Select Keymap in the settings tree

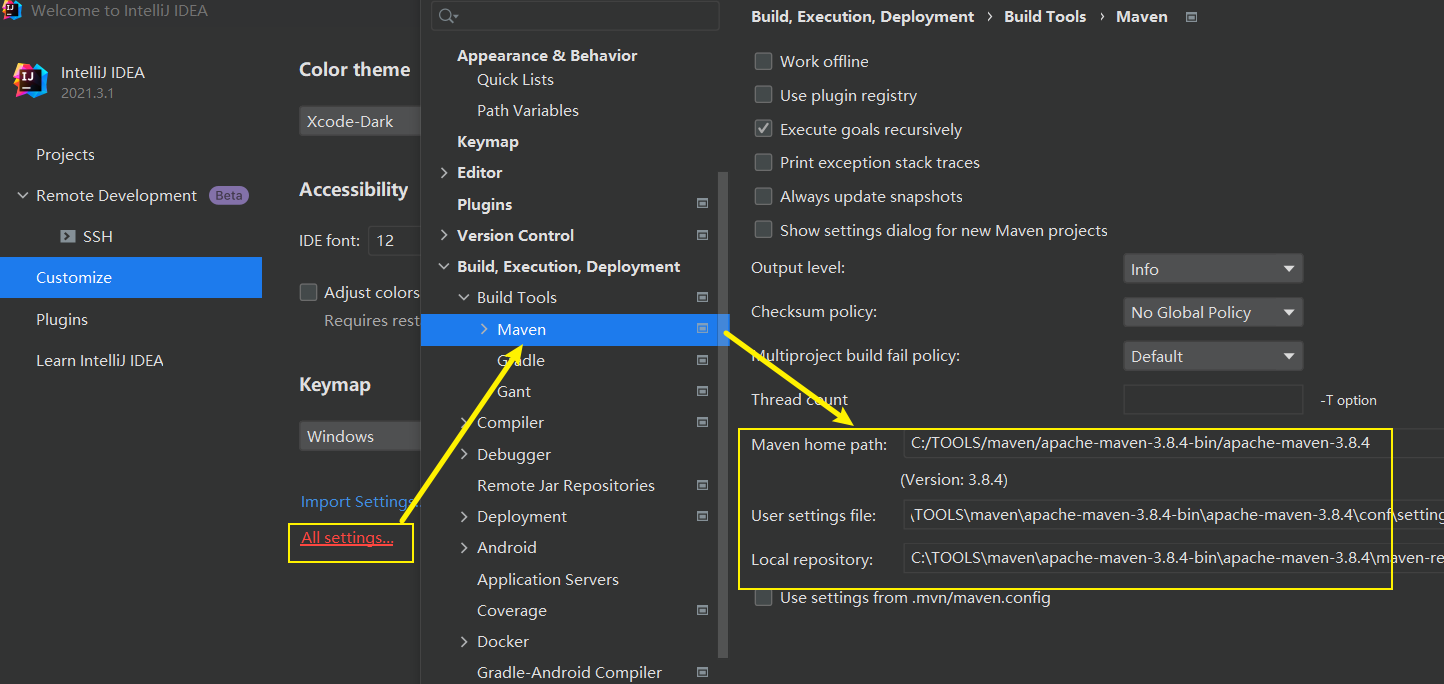[487, 141]
